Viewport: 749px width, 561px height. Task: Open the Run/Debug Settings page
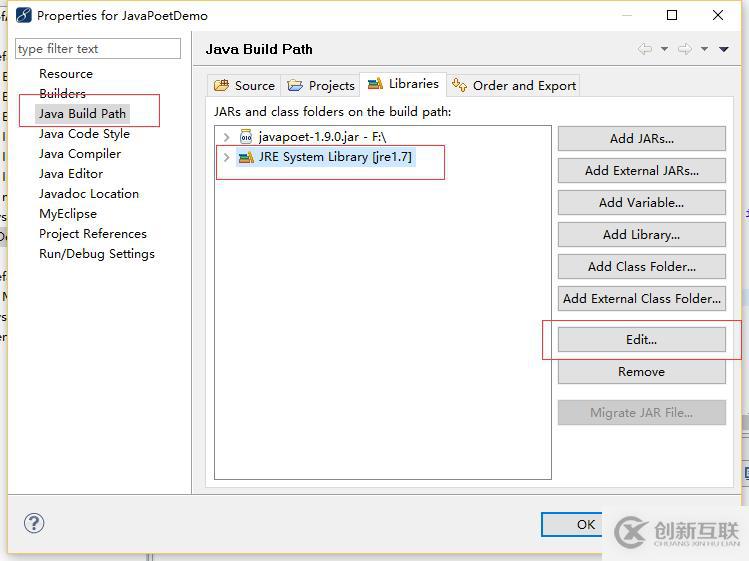(97, 254)
